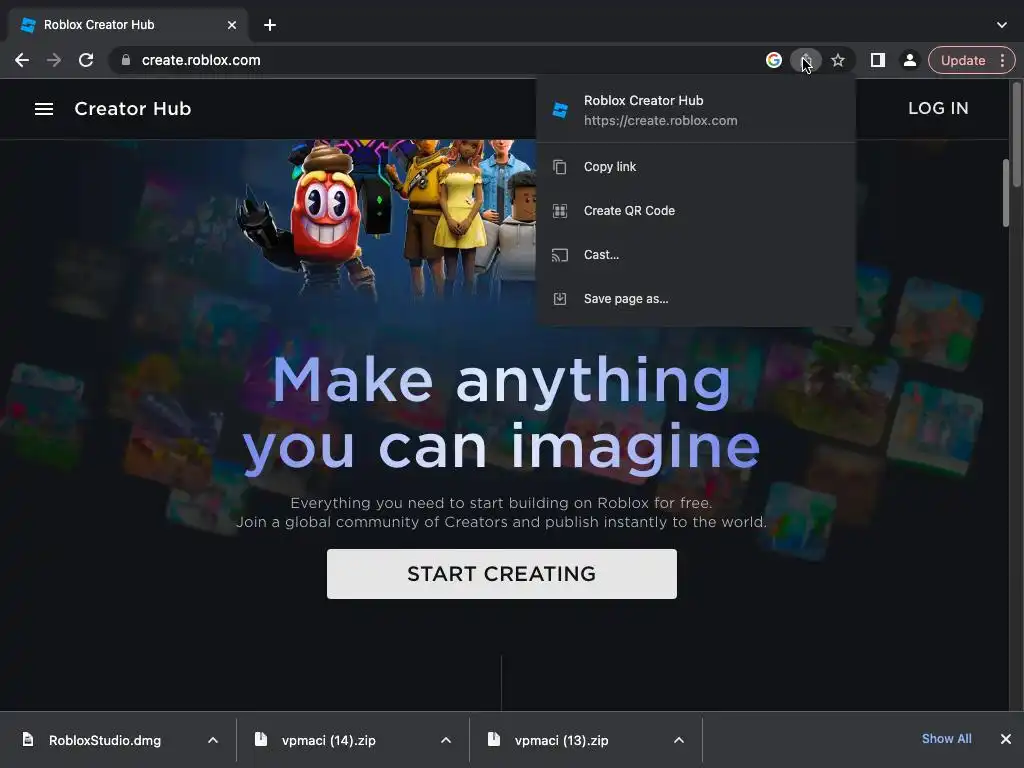The image size is (1024, 768).
Task: Click the vpmaci (14).zip file icon
Action: (x=261, y=739)
